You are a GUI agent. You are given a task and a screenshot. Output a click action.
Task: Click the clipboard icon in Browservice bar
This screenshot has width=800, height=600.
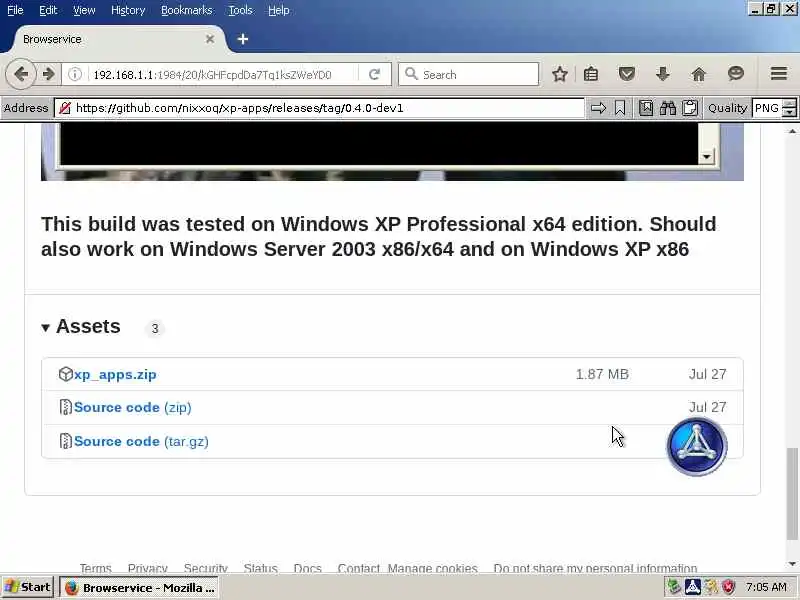coord(690,108)
